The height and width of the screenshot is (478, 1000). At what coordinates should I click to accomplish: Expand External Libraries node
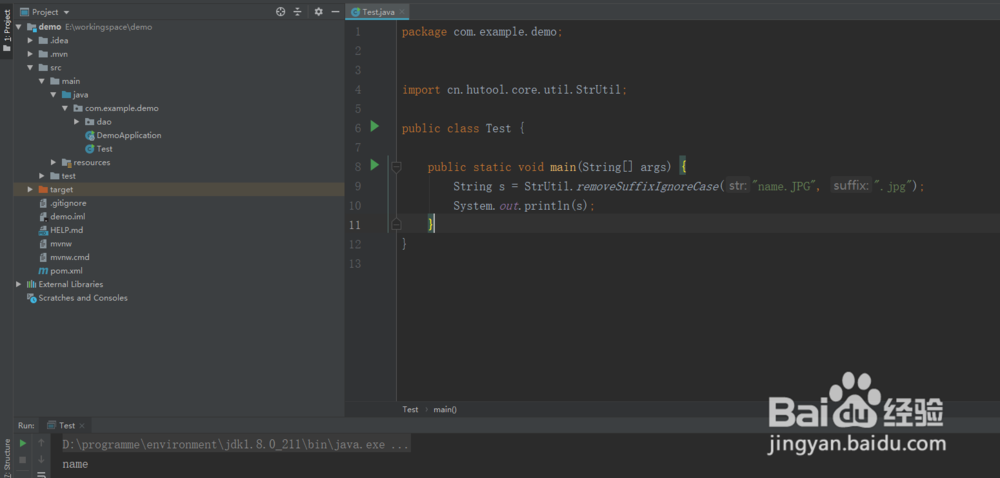point(18,284)
